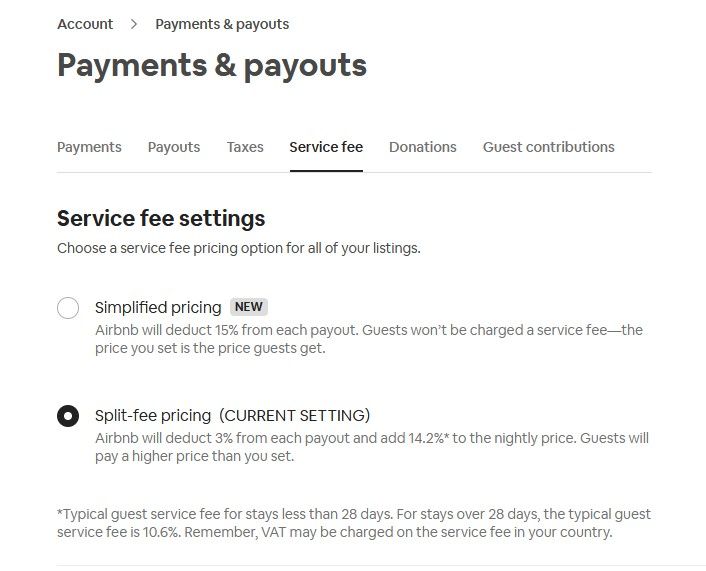Switch to the Payments tab
706x571 pixels.
pos(89,147)
